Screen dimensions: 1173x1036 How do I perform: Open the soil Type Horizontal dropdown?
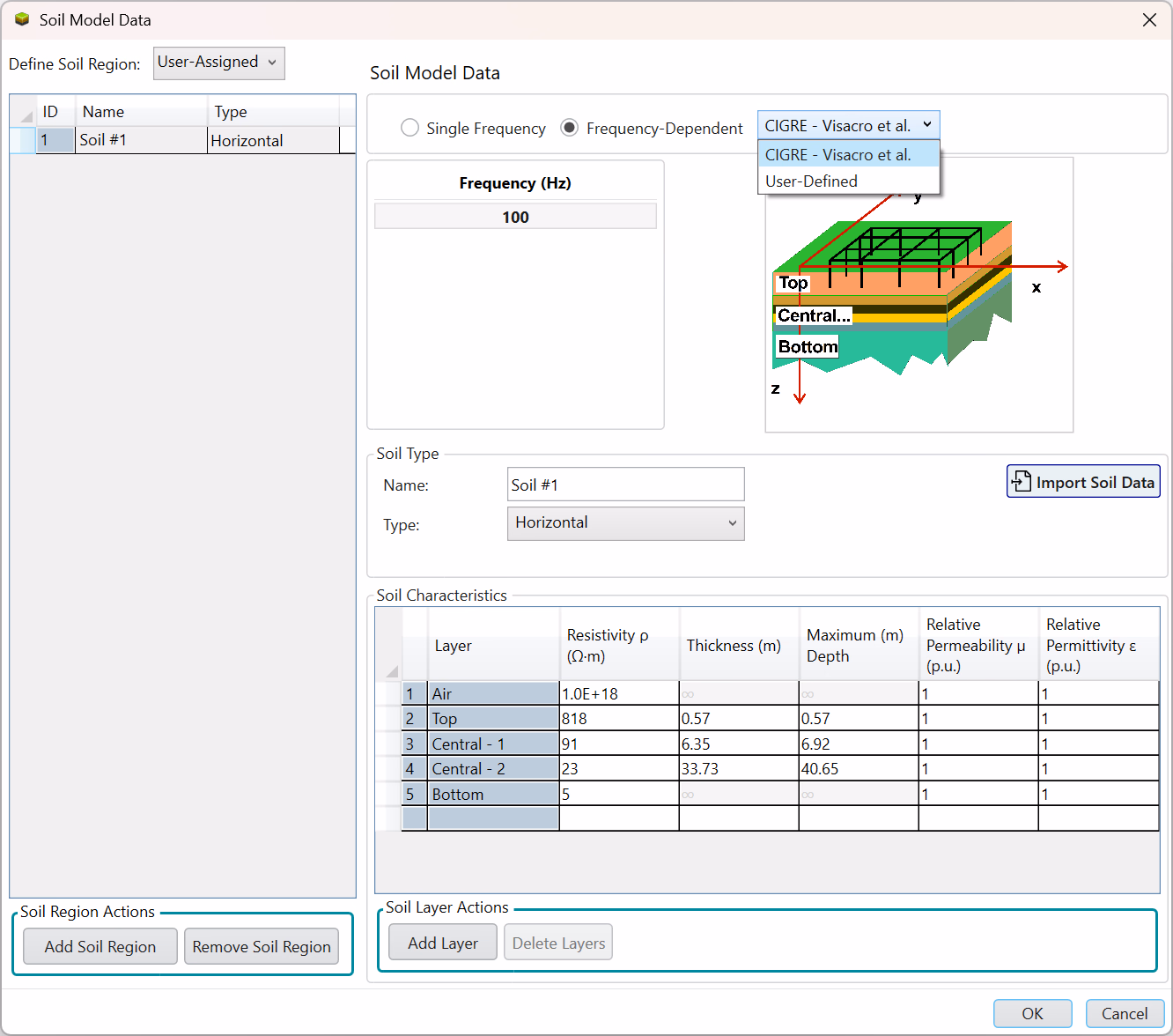(x=625, y=523)
